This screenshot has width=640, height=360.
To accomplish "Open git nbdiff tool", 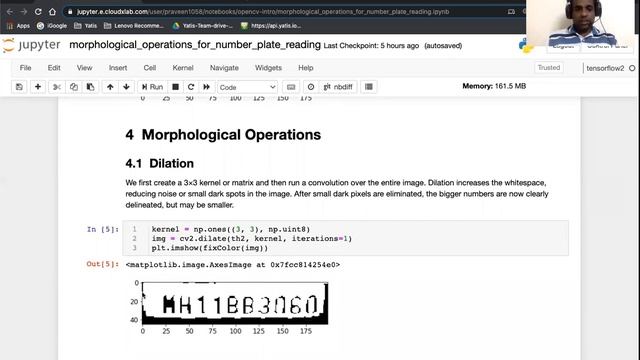I will [x=338, y=87].
